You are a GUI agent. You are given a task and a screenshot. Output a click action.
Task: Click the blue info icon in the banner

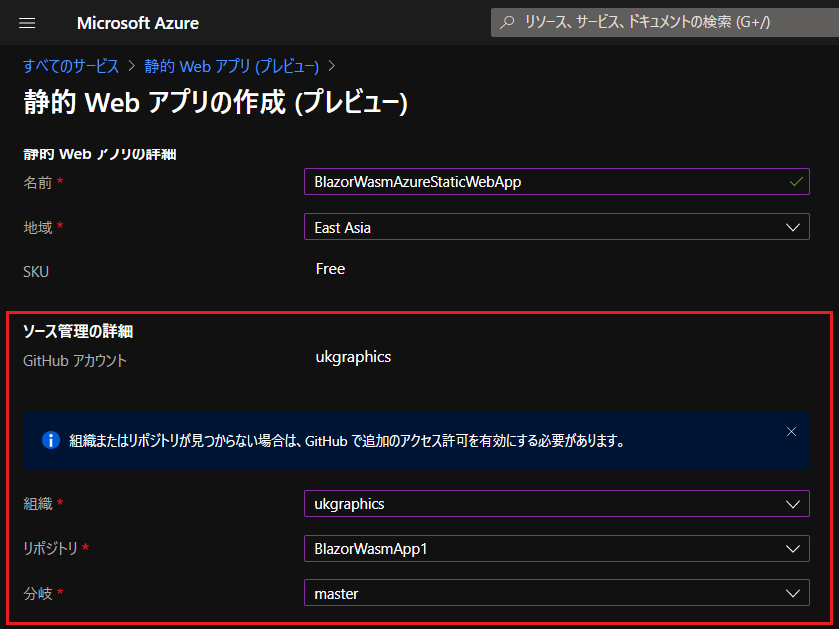point(51,440)
